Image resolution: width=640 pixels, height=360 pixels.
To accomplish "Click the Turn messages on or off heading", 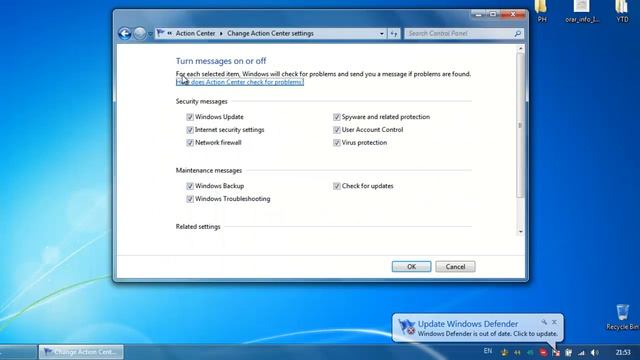I will point(221,61).
